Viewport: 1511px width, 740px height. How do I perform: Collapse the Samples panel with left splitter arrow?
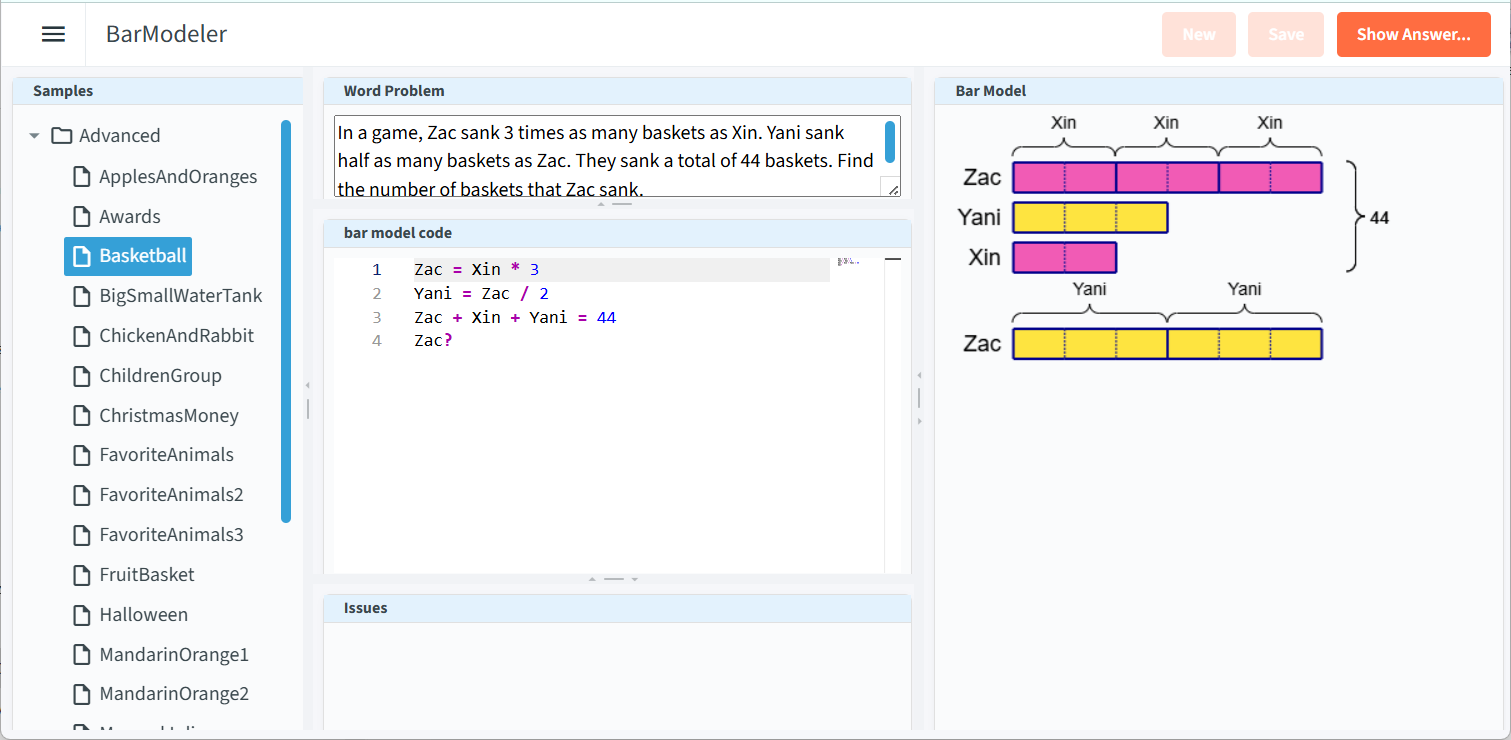(x=308, y=385)
